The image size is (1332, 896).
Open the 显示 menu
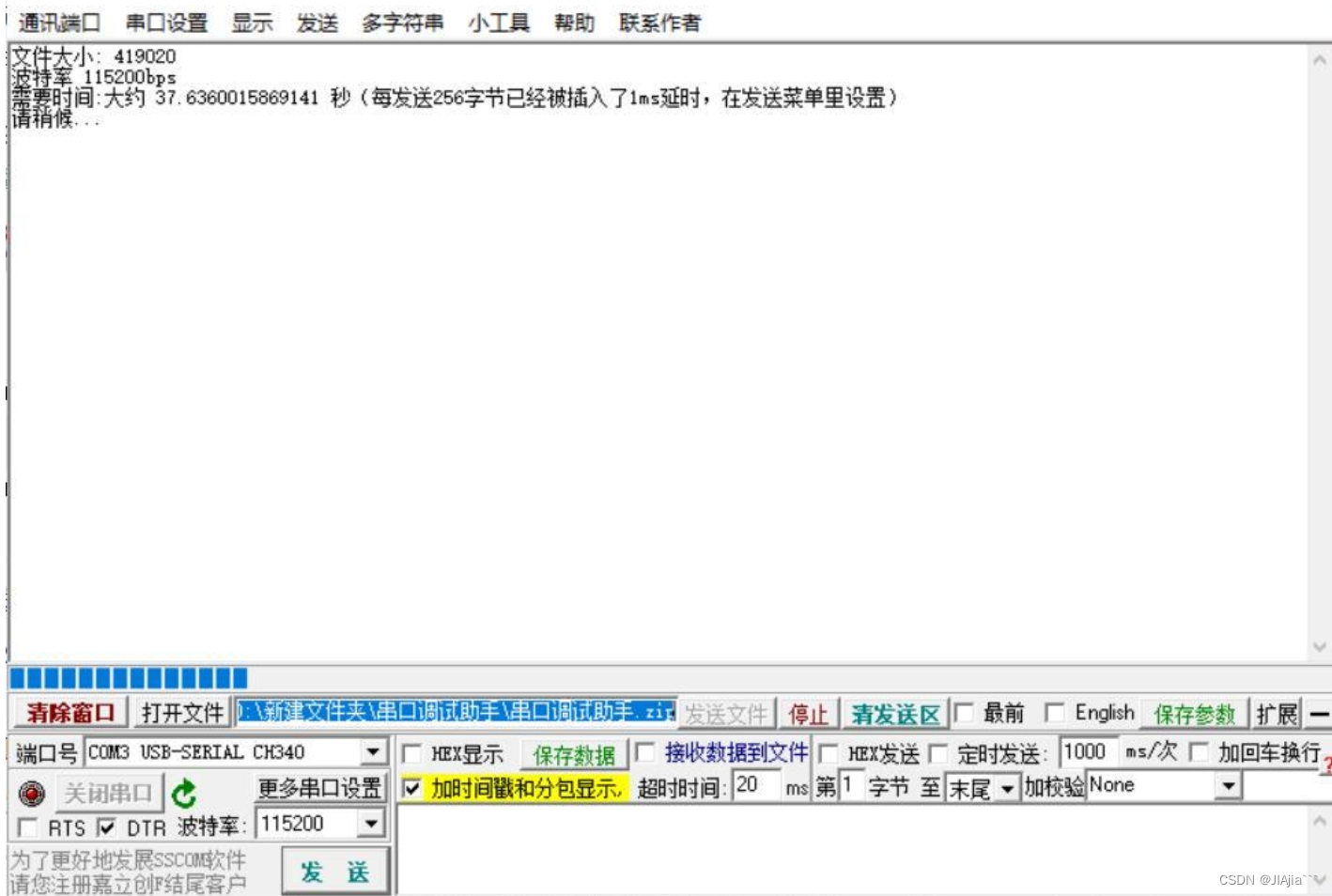coord(252,23)
